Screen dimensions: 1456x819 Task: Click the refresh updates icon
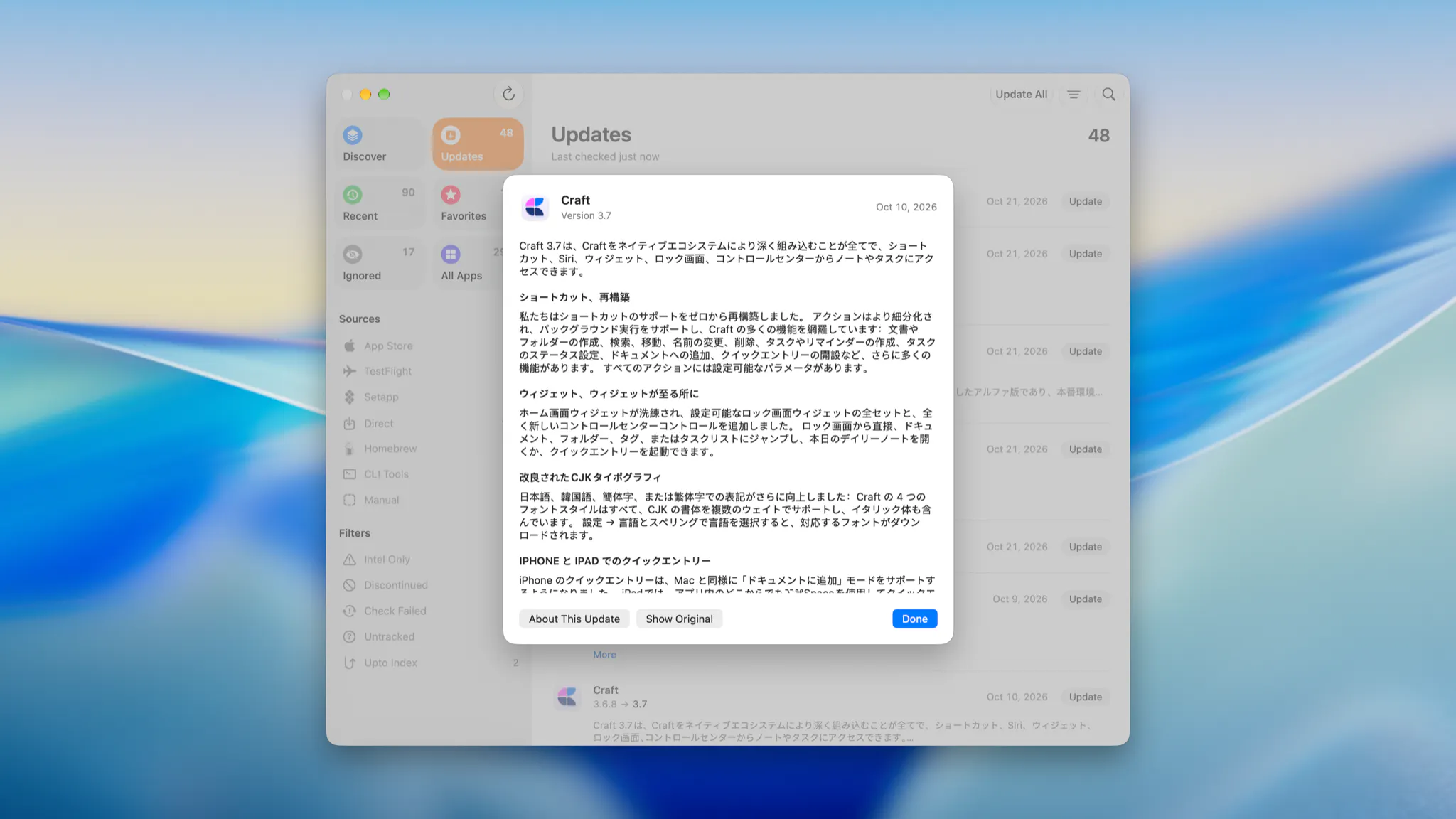point(508,94)
